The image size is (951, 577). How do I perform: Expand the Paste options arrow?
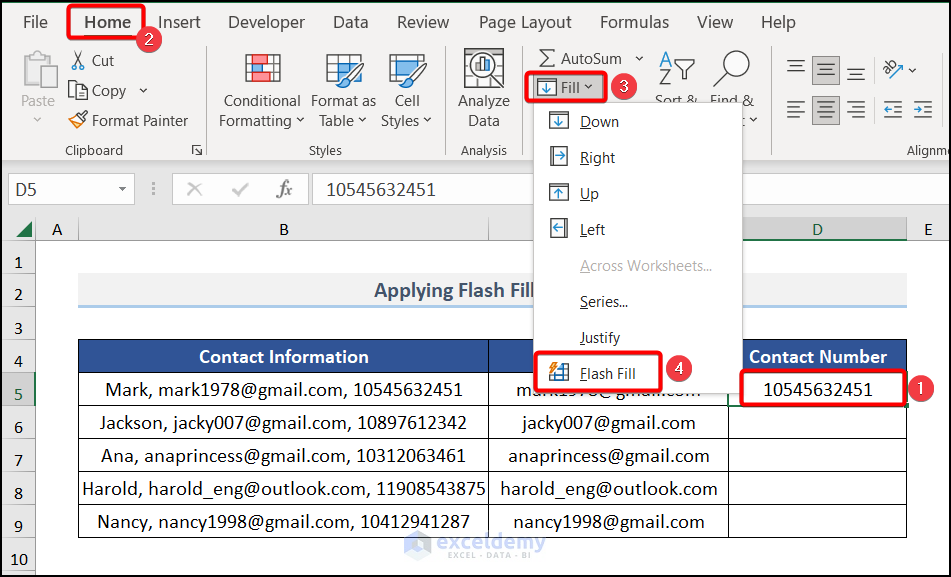click(x=38, y=120)
